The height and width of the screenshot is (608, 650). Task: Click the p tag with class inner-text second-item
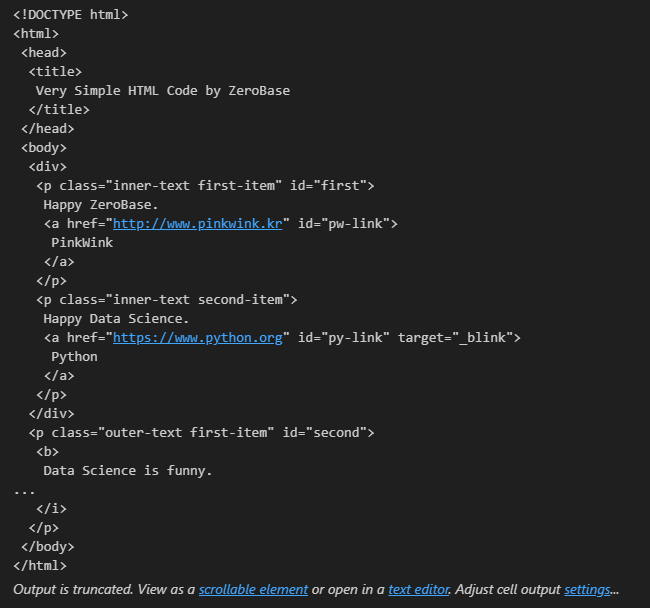(x=167, y=300)
